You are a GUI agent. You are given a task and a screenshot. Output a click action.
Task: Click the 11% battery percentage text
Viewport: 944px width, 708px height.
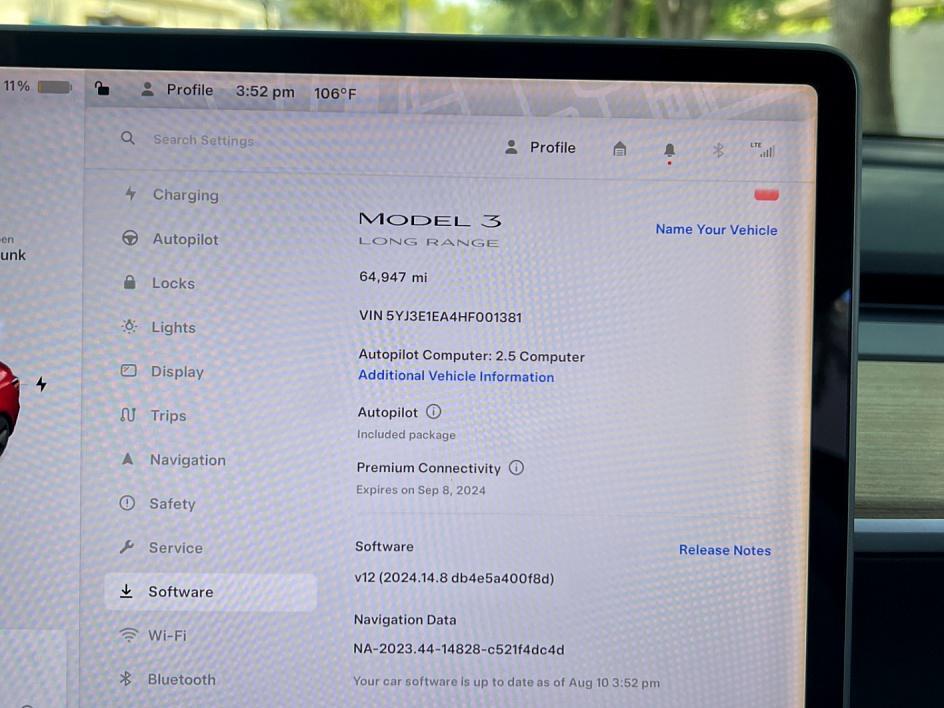tap(17, 86)
